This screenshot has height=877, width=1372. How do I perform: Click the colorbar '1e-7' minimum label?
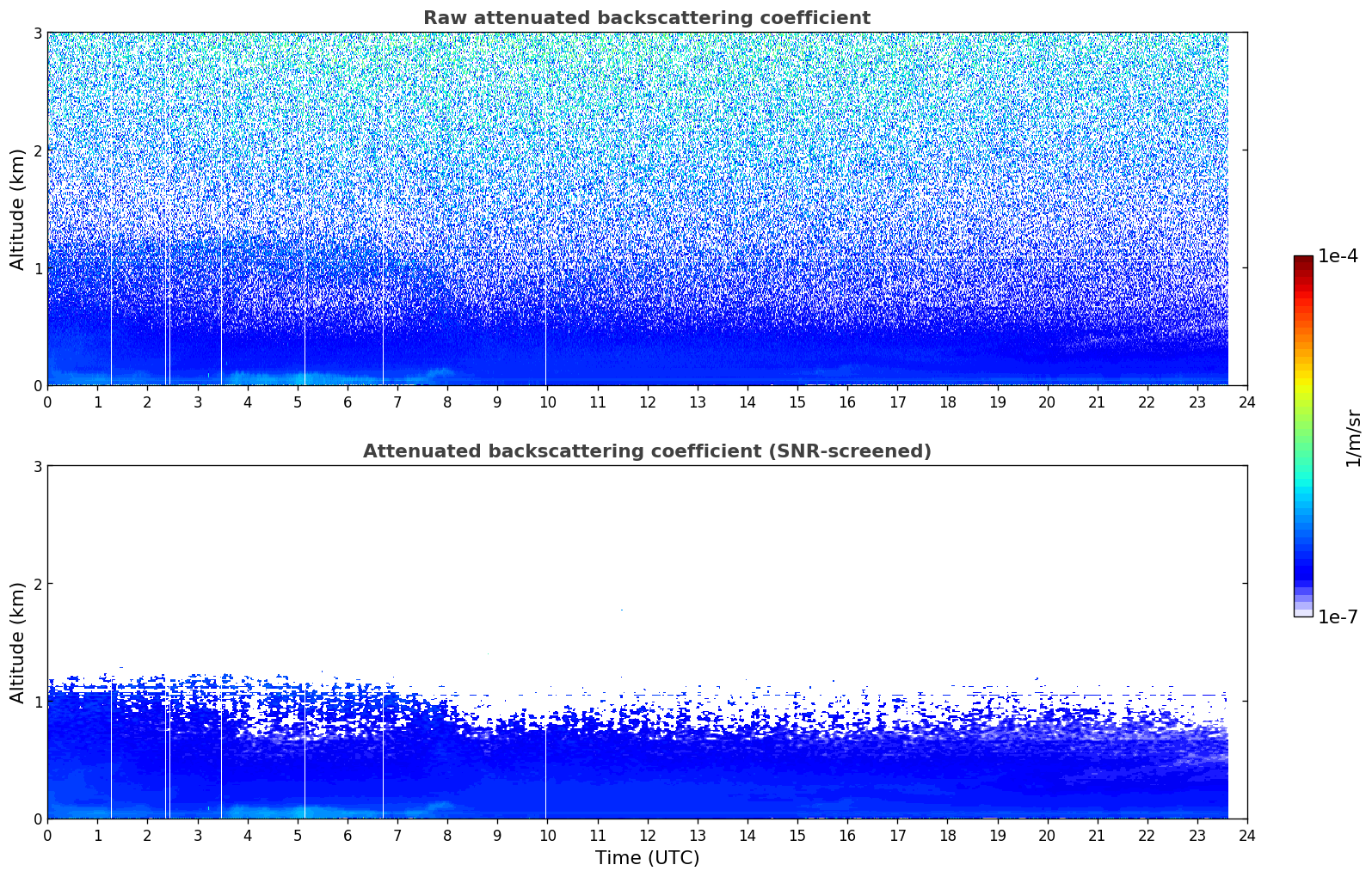coord(1338,617)
